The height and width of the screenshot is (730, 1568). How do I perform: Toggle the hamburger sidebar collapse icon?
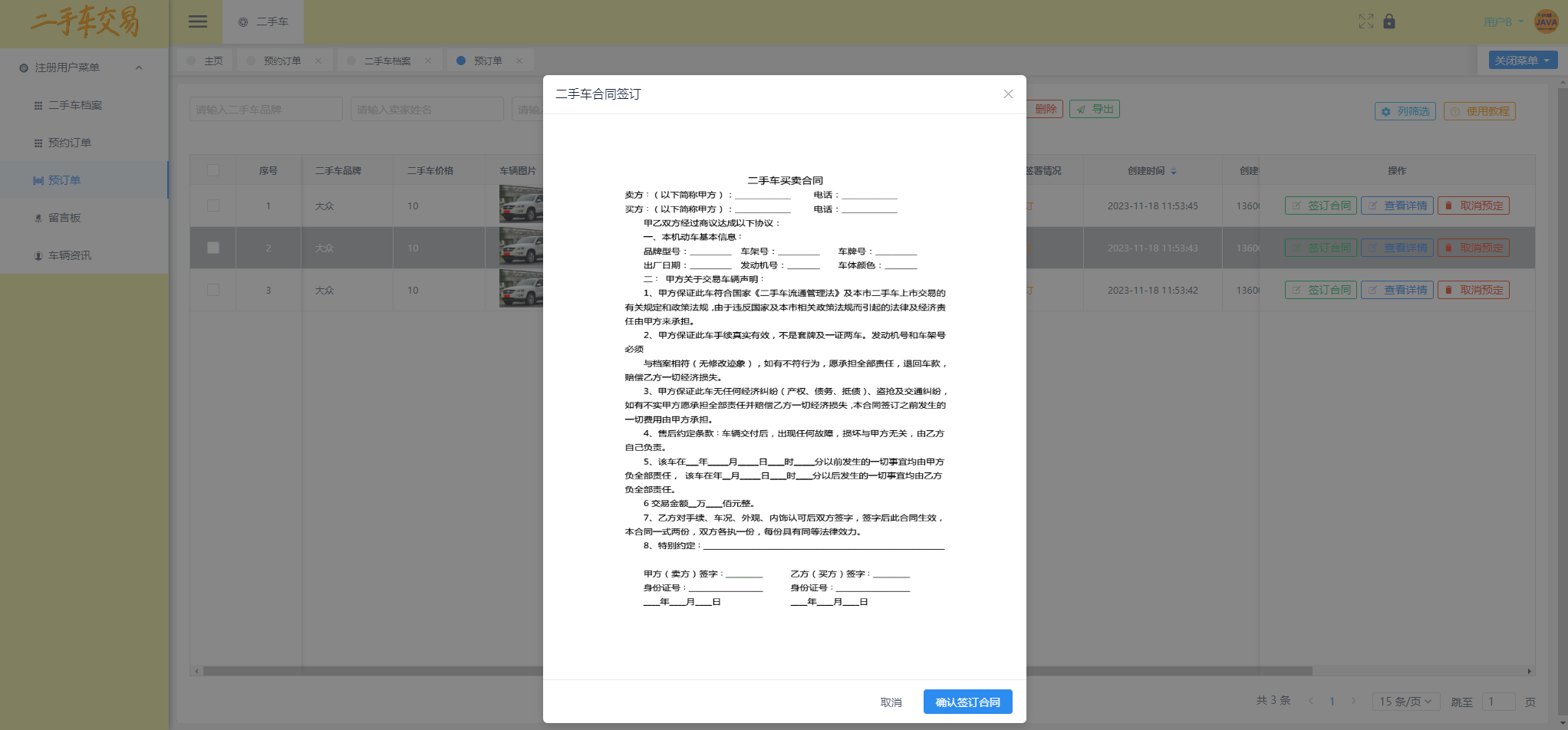[x=198, y=21]
